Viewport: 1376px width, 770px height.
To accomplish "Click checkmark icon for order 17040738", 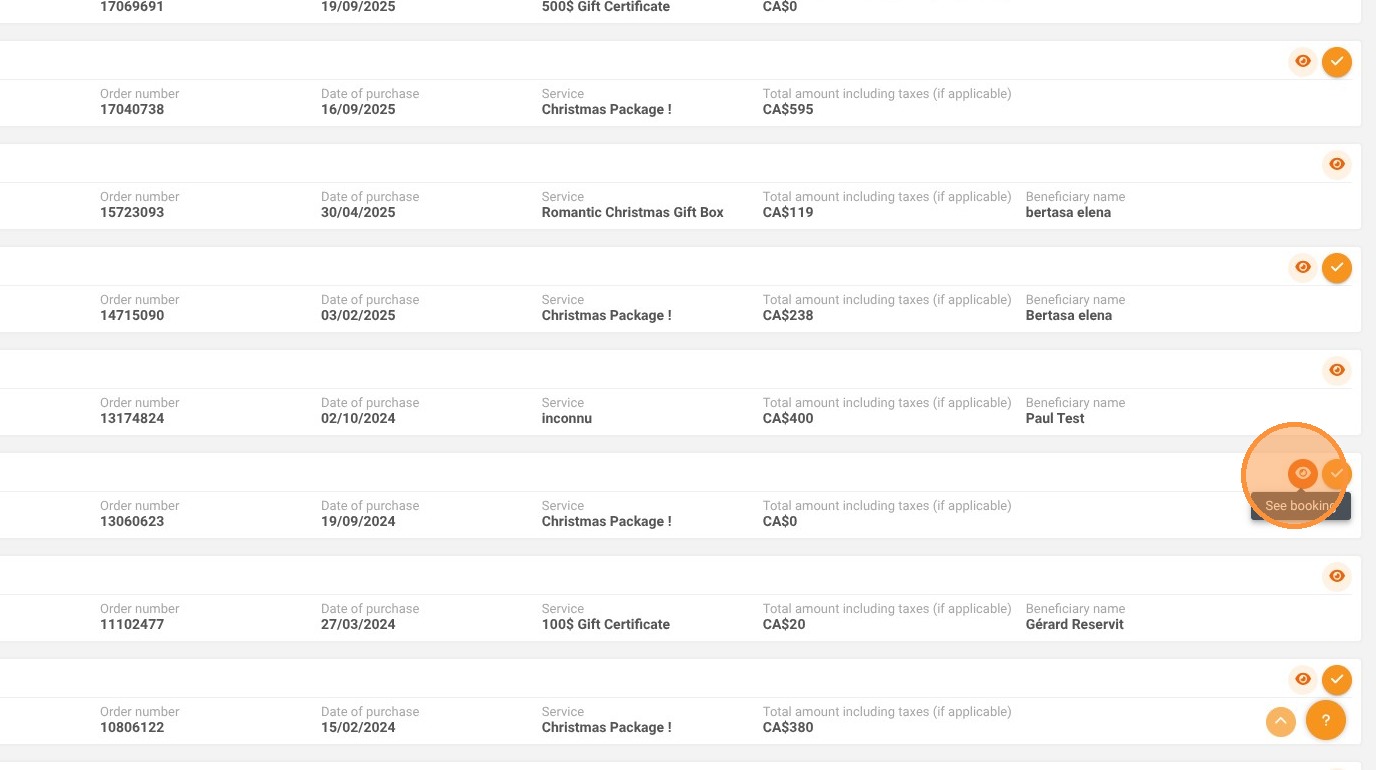I will point(1337,62).
